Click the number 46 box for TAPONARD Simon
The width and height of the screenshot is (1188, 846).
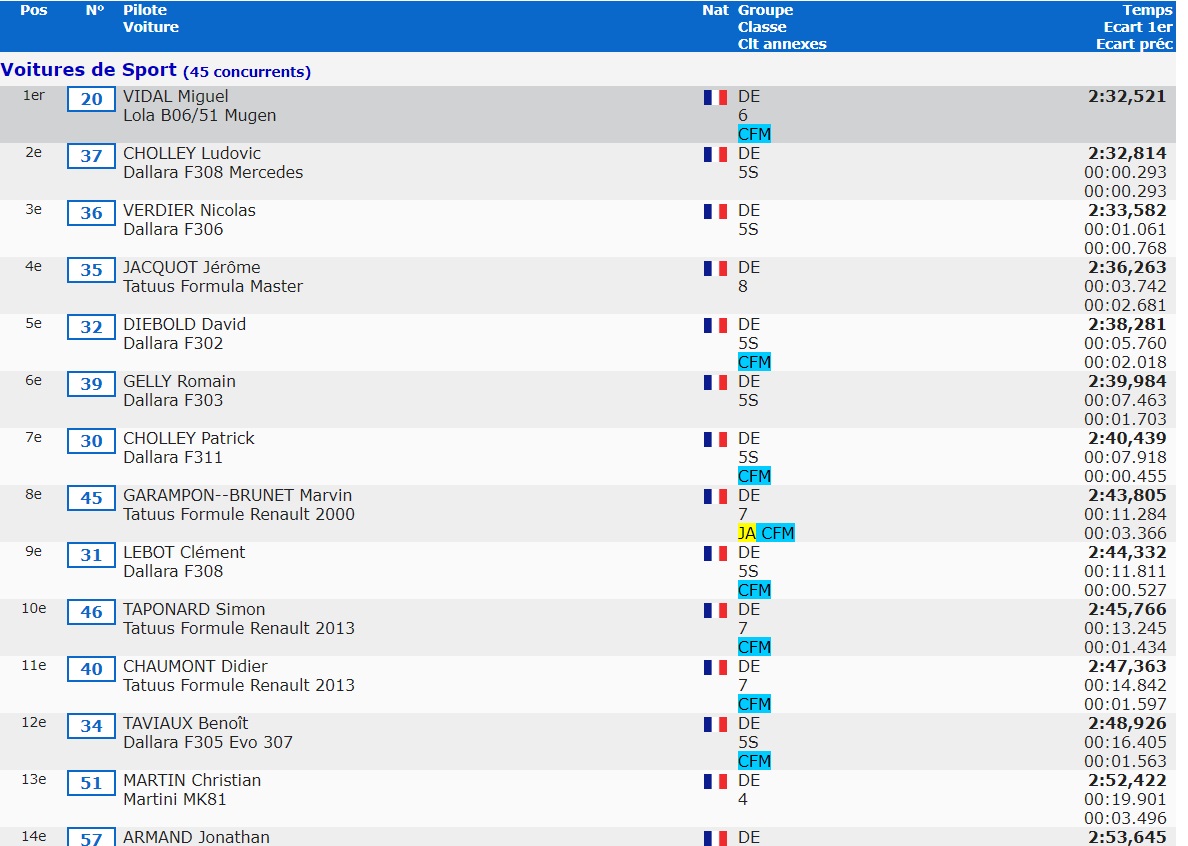point(91,612)
